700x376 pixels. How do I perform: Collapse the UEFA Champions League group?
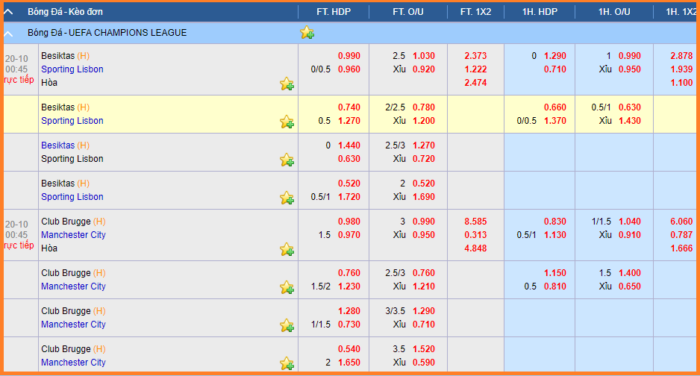coord(8,33)
